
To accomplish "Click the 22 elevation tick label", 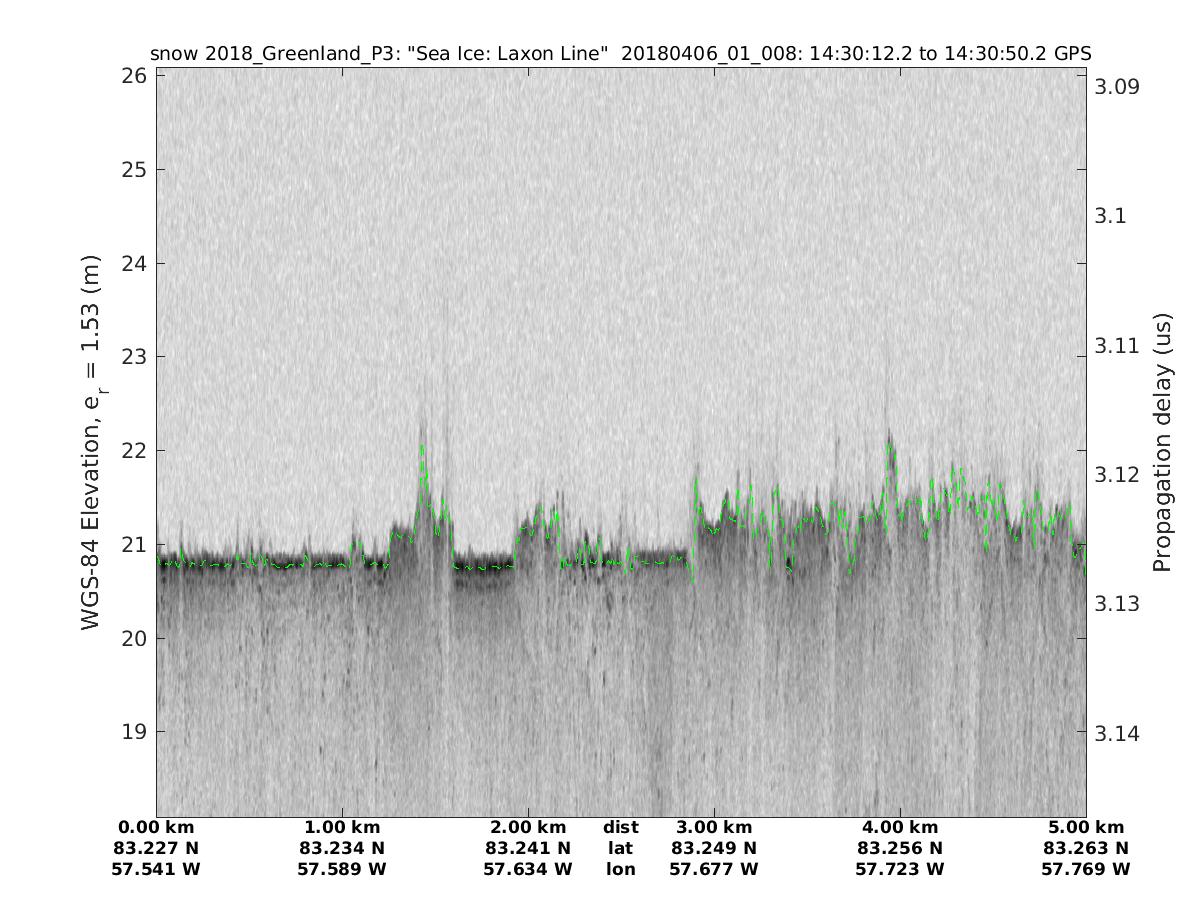I will point(136,450).
